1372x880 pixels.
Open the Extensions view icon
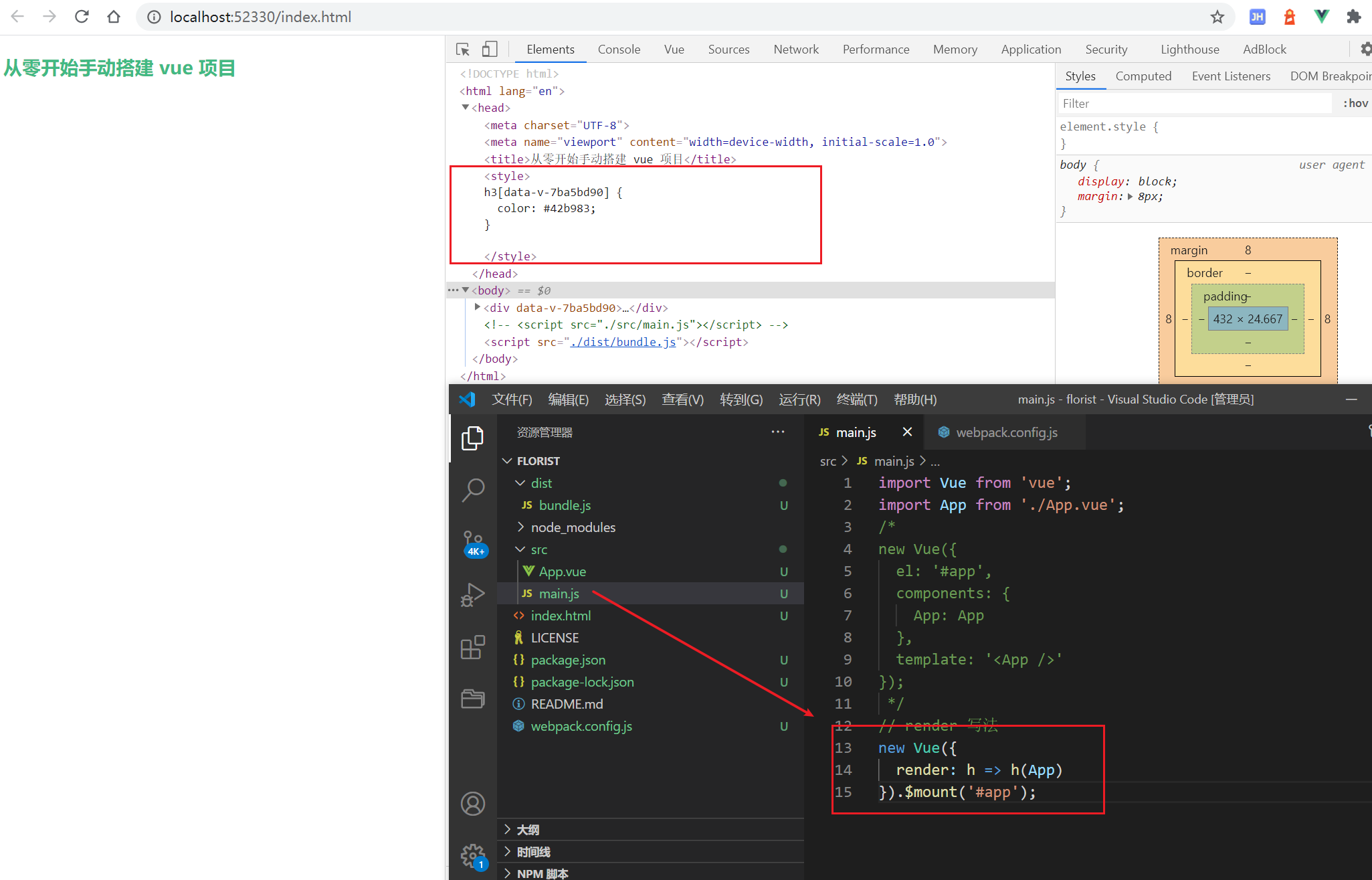[x=473, y=647]
